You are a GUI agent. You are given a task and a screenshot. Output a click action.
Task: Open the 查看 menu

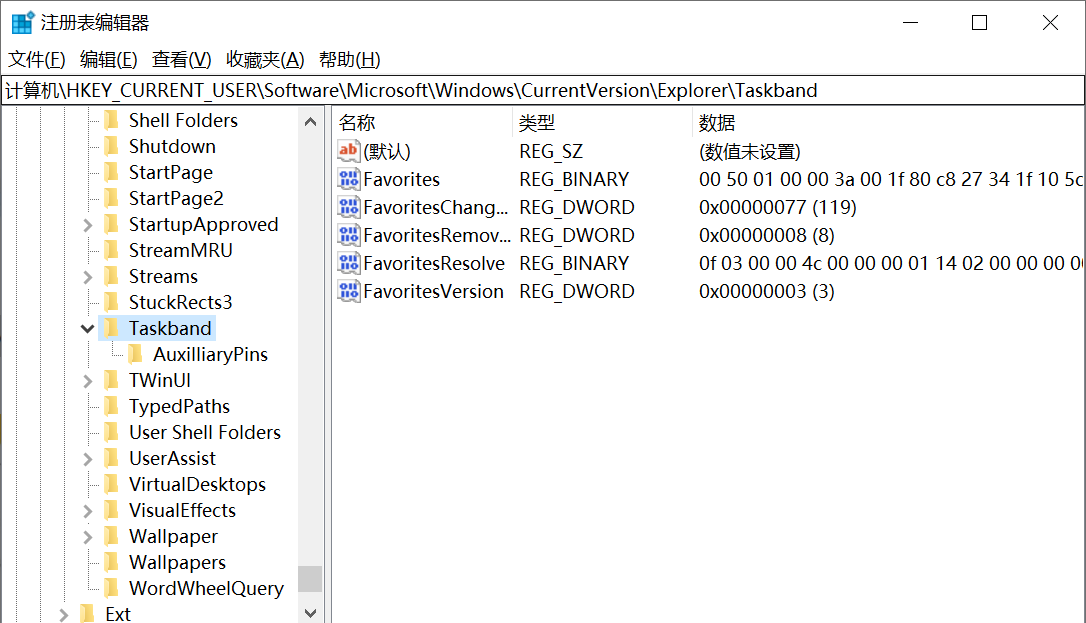(180, 59)
